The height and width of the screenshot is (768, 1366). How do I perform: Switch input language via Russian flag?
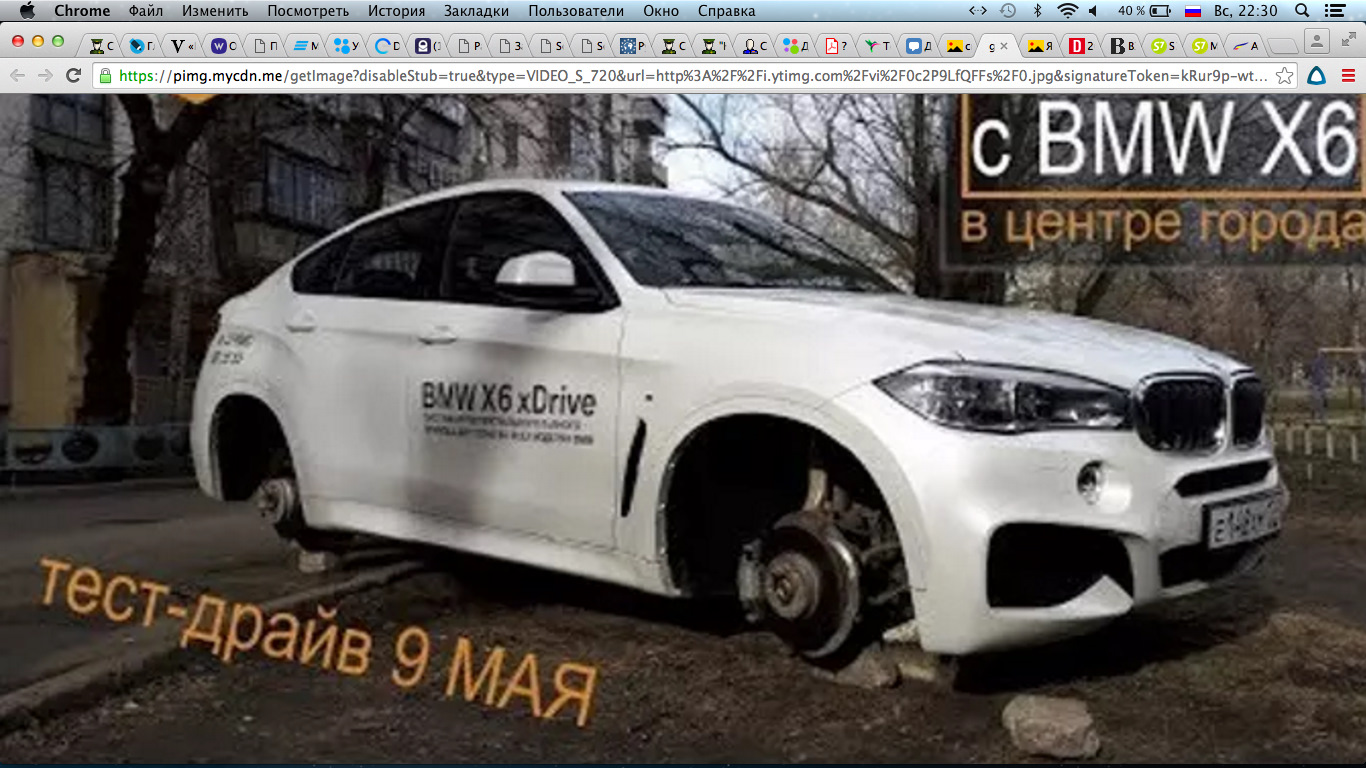(x=1192, y=11)
